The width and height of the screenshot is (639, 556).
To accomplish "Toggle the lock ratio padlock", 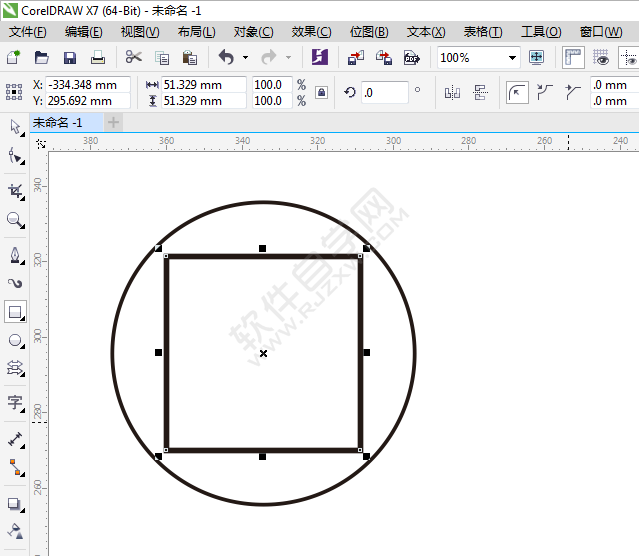I will tap(321, 93).
